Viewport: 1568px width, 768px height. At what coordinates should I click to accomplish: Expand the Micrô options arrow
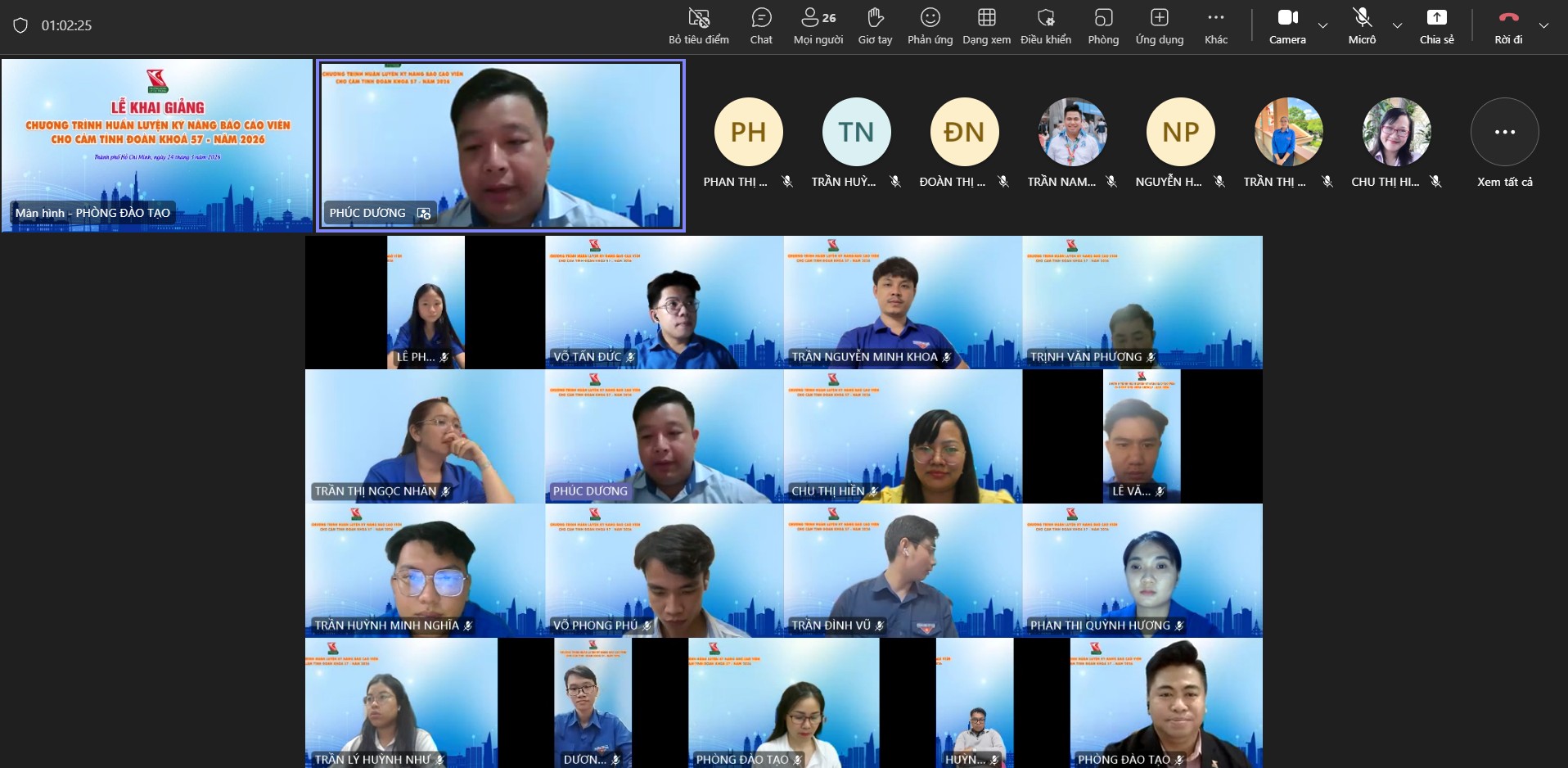click(x=1398, y=25)
